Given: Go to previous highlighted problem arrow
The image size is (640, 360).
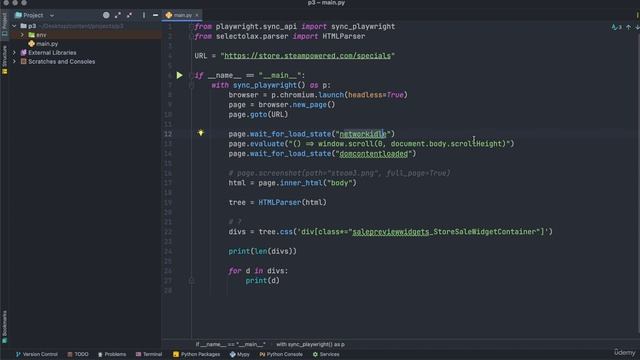Looking at the screenshot, I should click(x=629, y=27).
